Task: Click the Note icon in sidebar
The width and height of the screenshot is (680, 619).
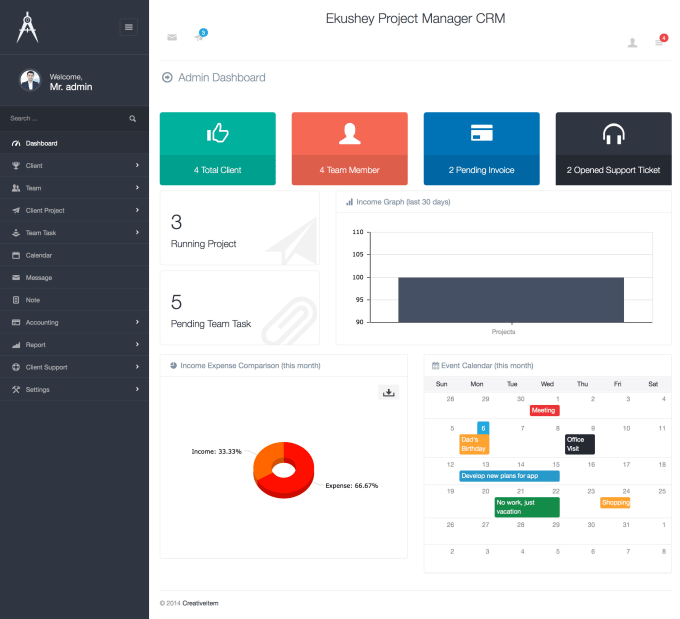Action: pos(16,300)
